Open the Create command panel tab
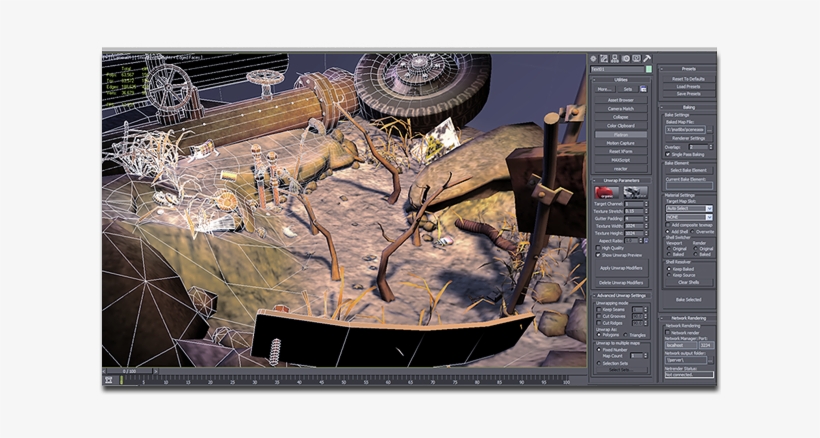This screenshot has width=820, height=438. click(593, 58)
